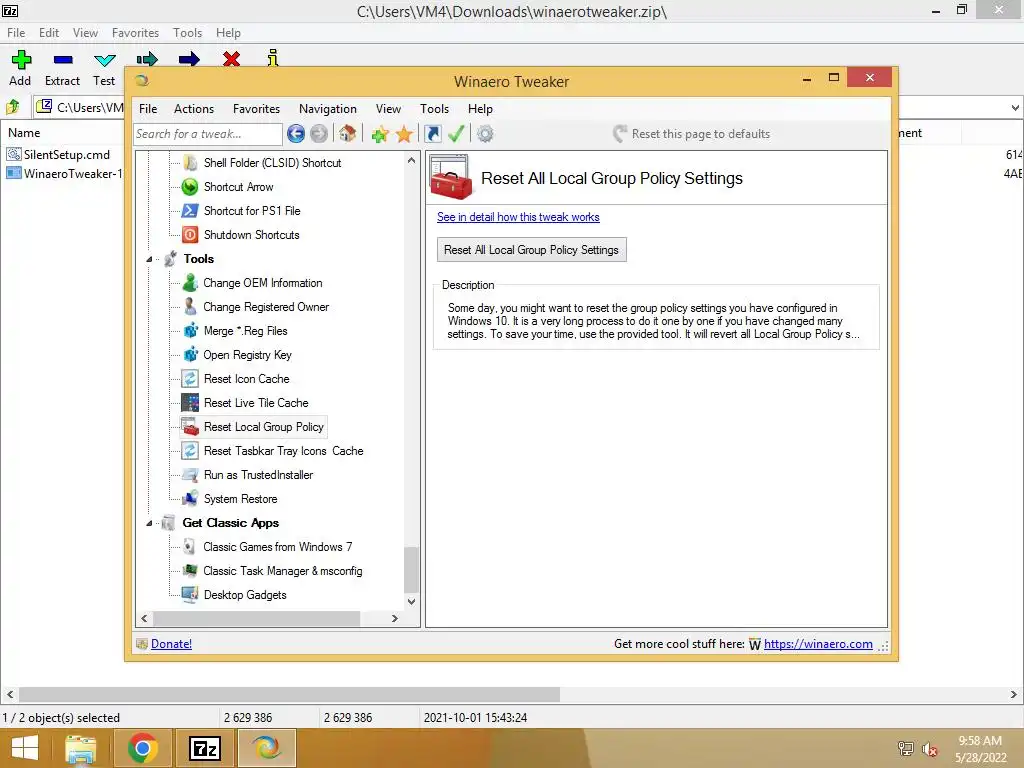
Task: Click Reset this page to defaults
Action: tap(692, 134)
